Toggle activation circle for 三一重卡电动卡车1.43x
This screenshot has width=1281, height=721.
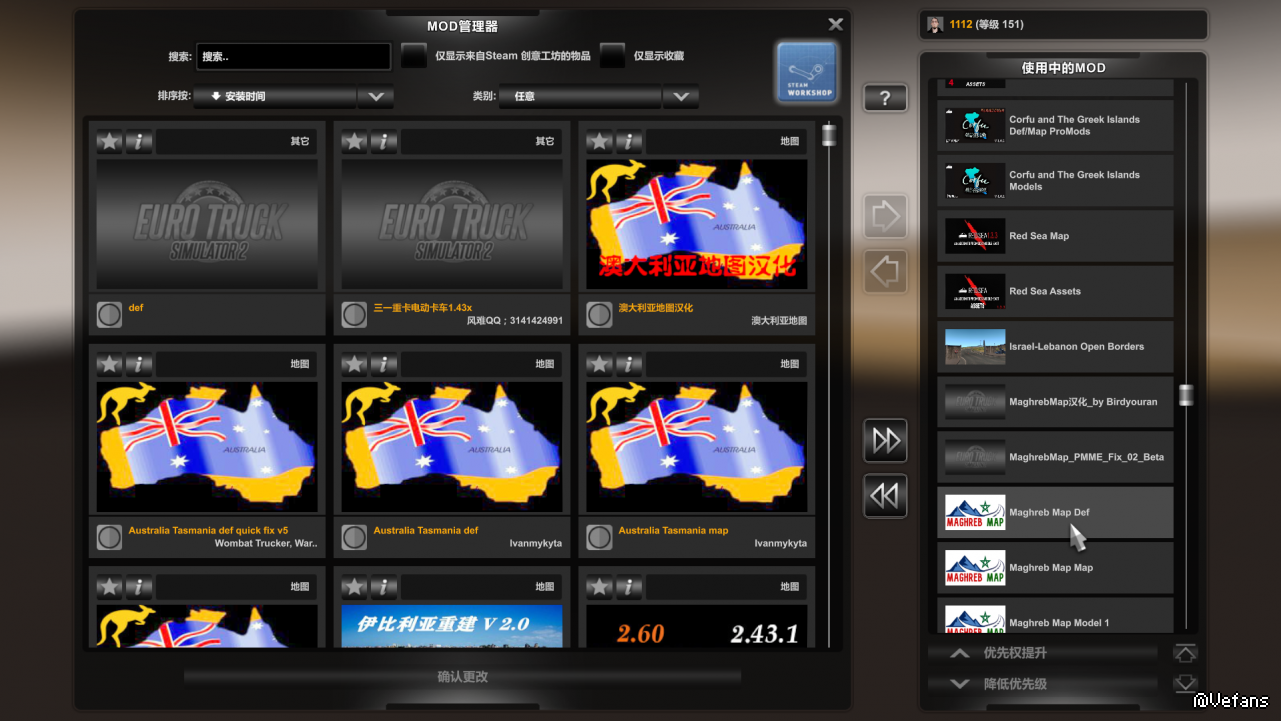354,315
